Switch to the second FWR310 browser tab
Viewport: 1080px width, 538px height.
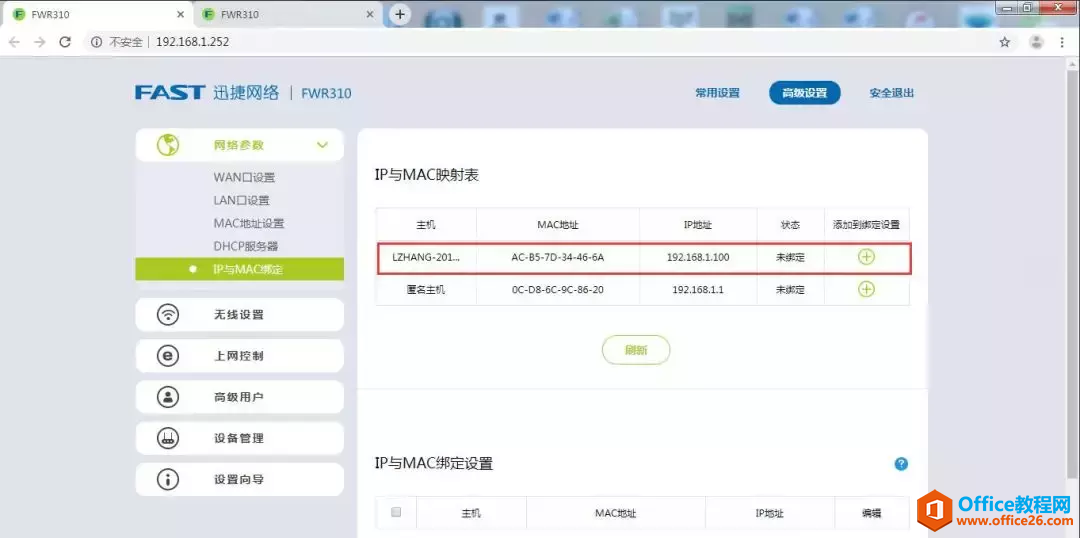click(286, 14)
